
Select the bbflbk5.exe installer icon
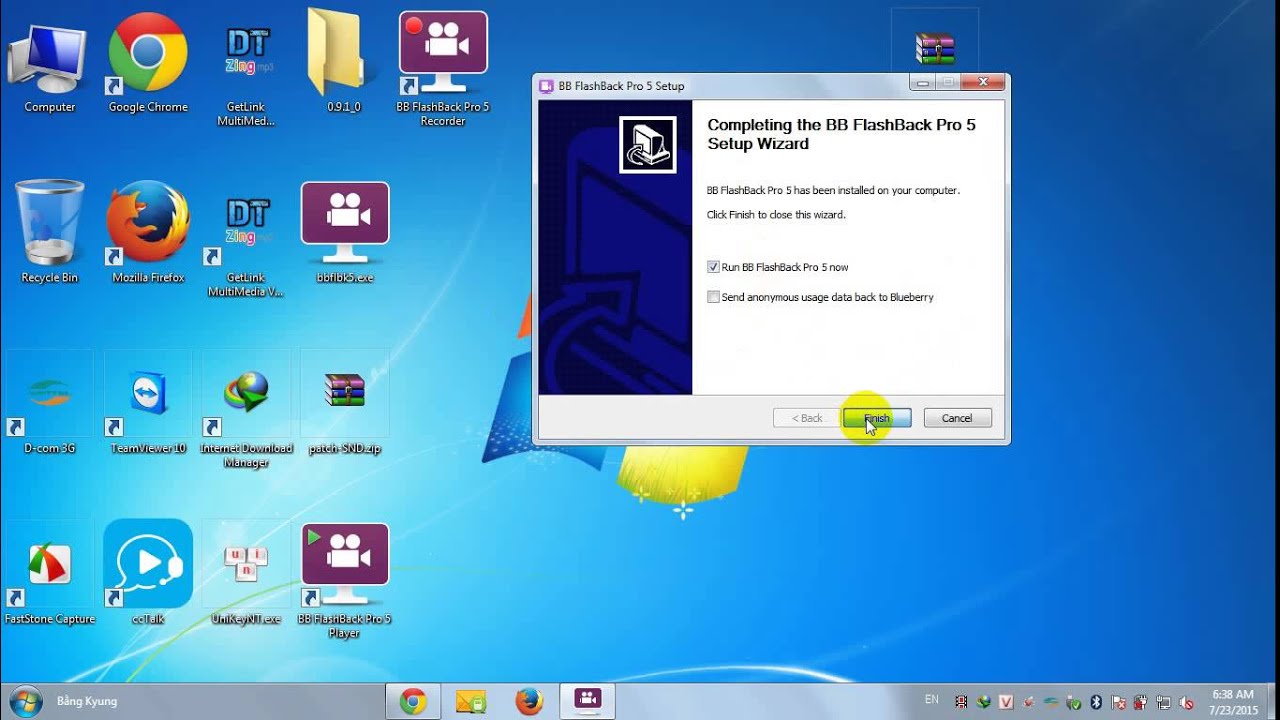(x=345, y=232)
